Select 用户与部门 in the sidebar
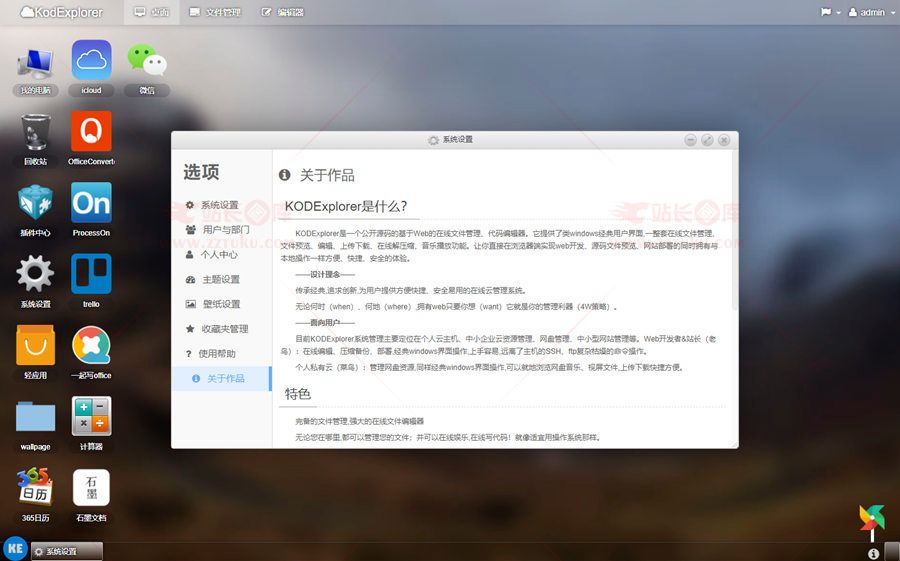The width and height of the screenshot is (900, 561). coord(221,230)
